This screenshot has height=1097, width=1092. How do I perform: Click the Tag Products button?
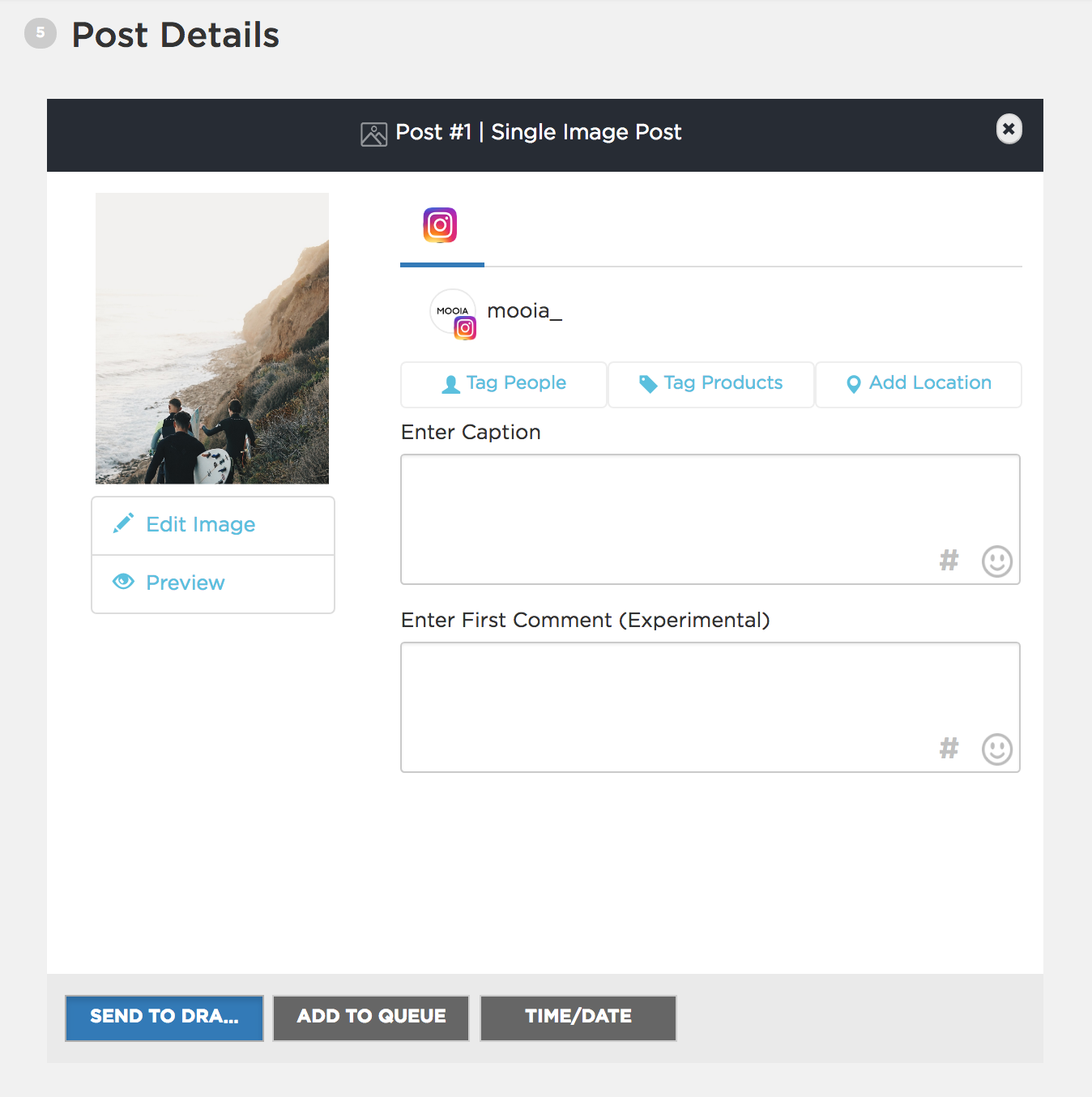tap(710, 384)
